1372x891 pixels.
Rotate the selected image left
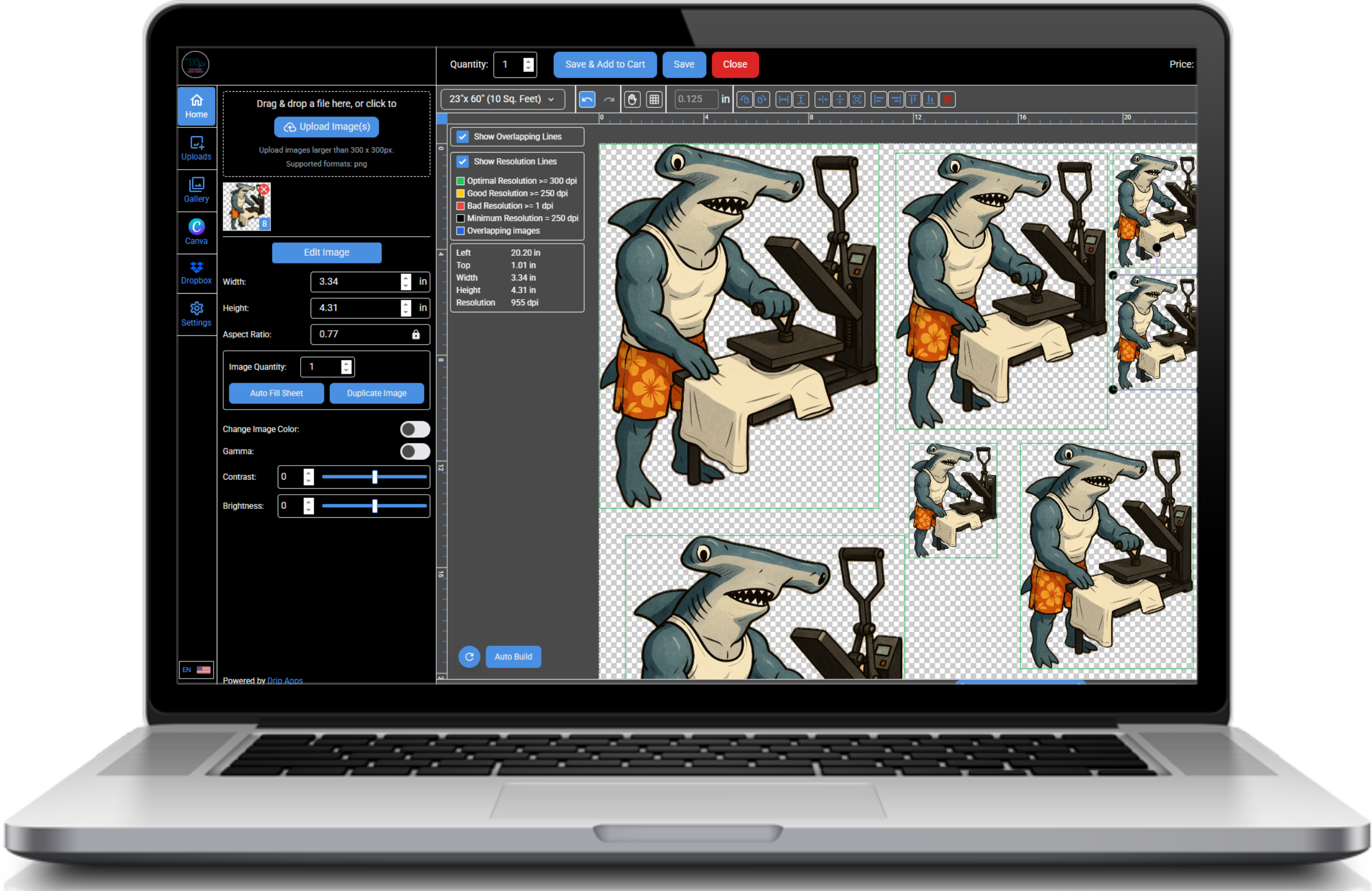pyautogui.click(x=744, y=99)
